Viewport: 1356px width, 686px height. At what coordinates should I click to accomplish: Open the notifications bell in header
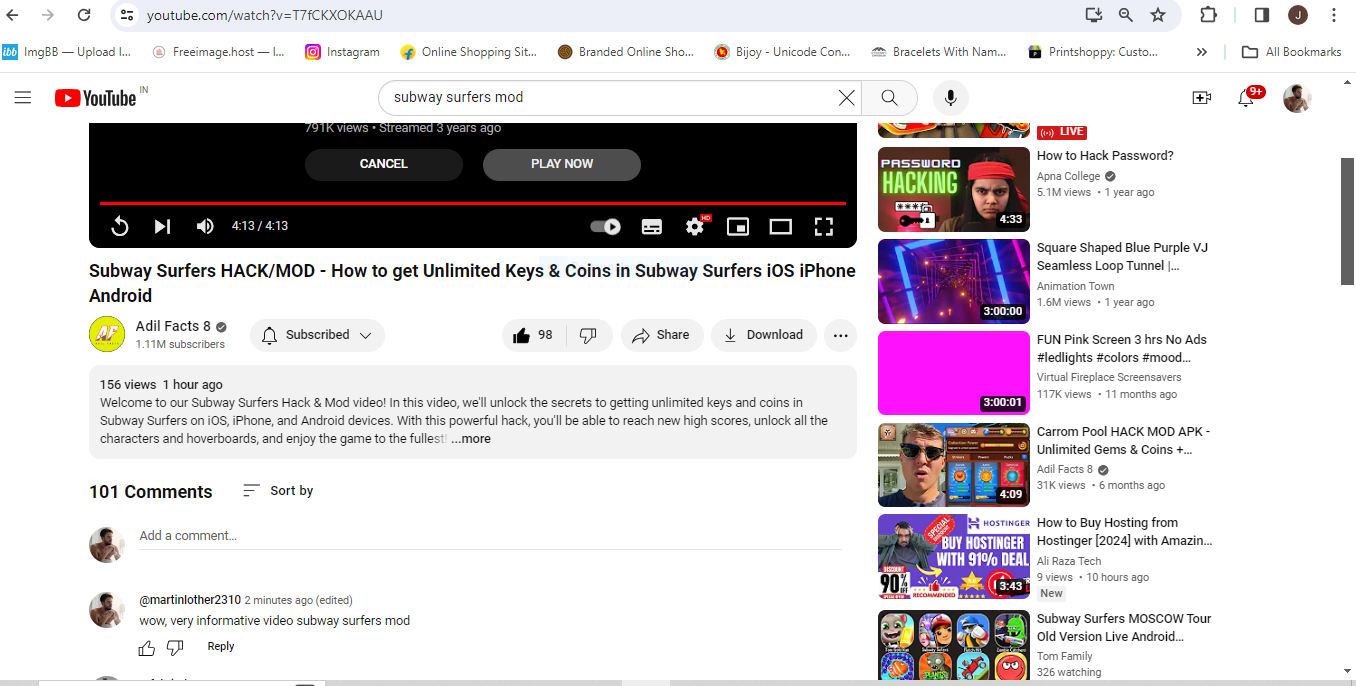tap(1246, 97)
